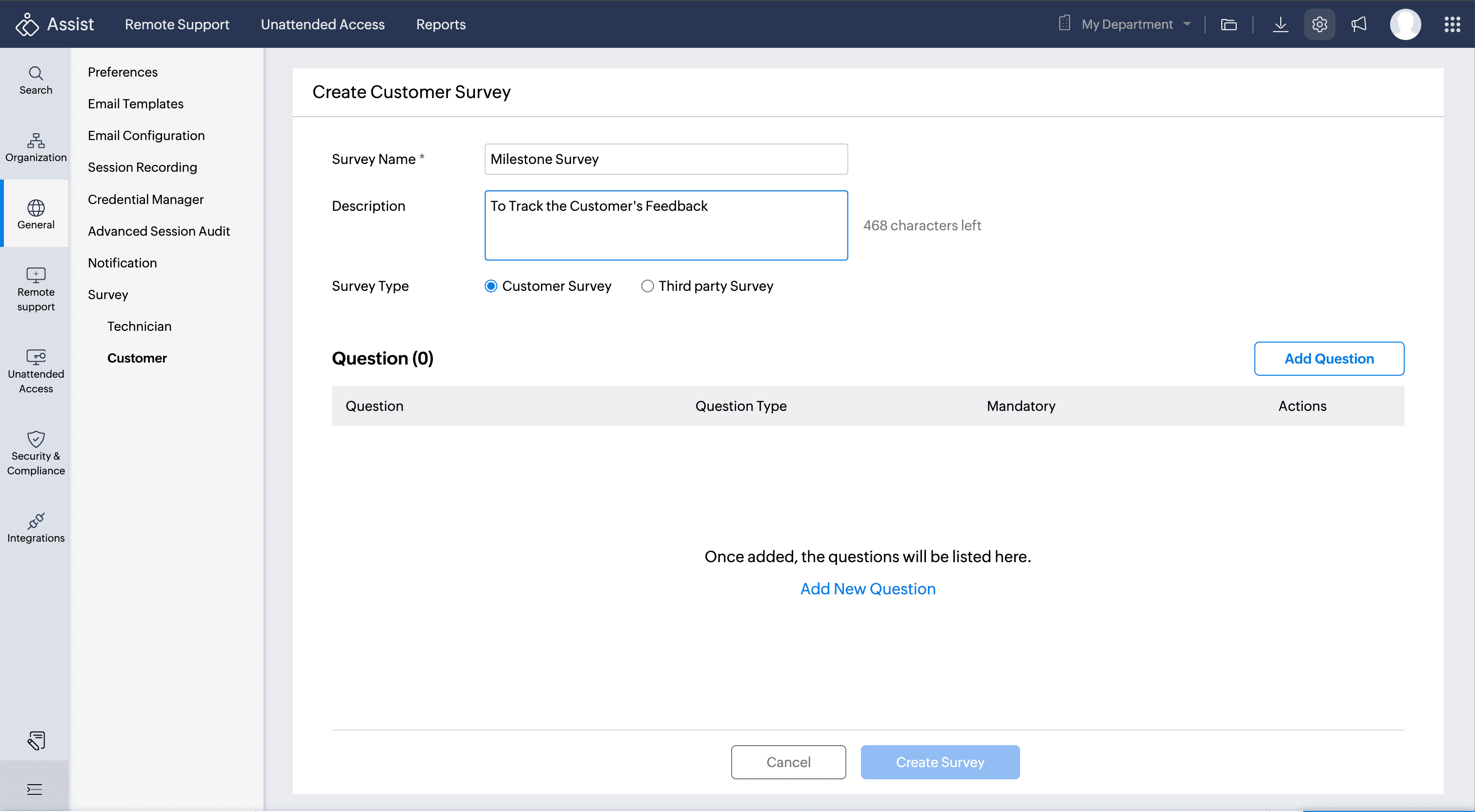
Task: Select Third party Survey option
Action: [x=647, y=286]
